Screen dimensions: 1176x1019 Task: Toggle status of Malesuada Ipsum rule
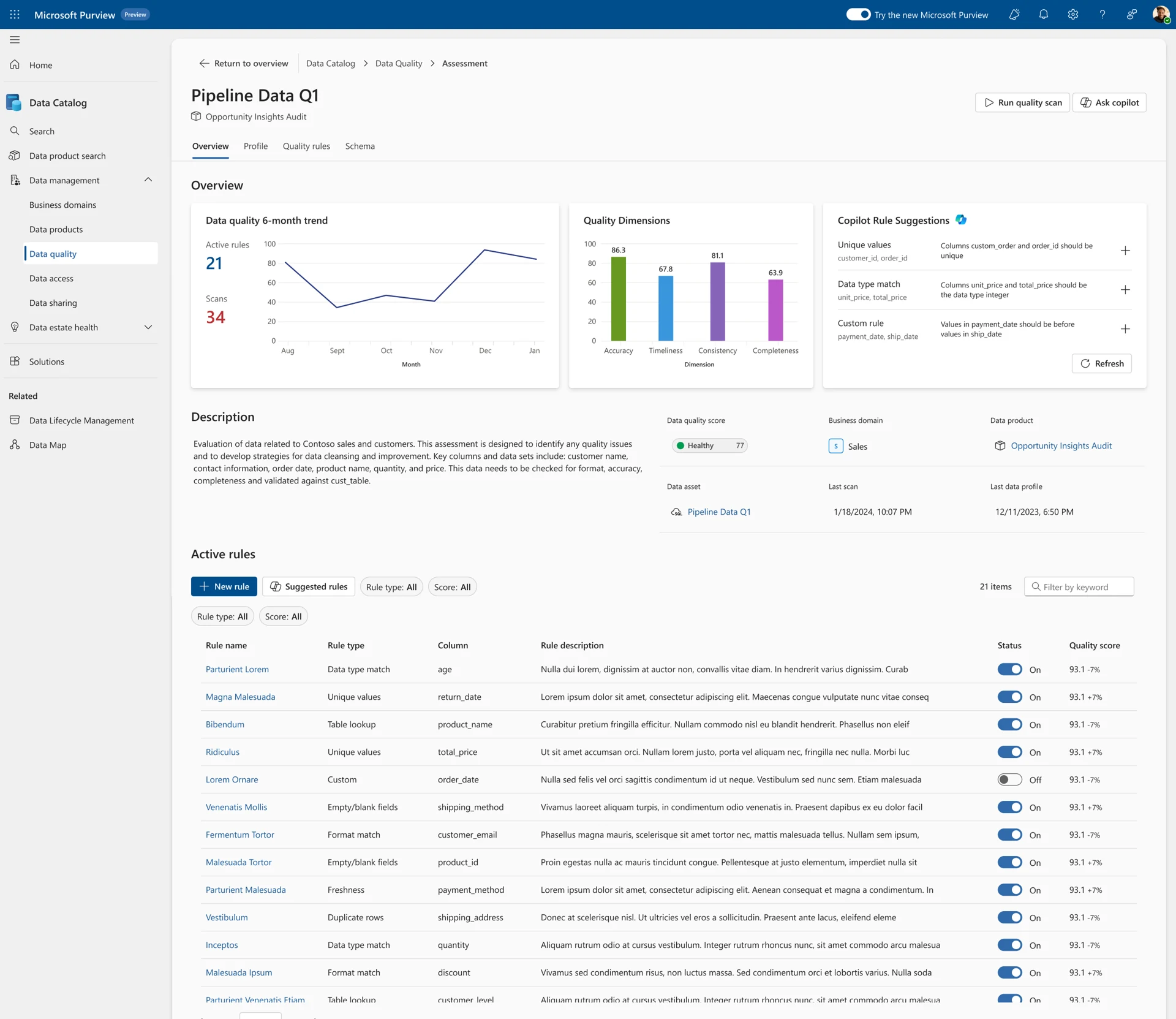pyautogui.click(x=1009, y=972)
